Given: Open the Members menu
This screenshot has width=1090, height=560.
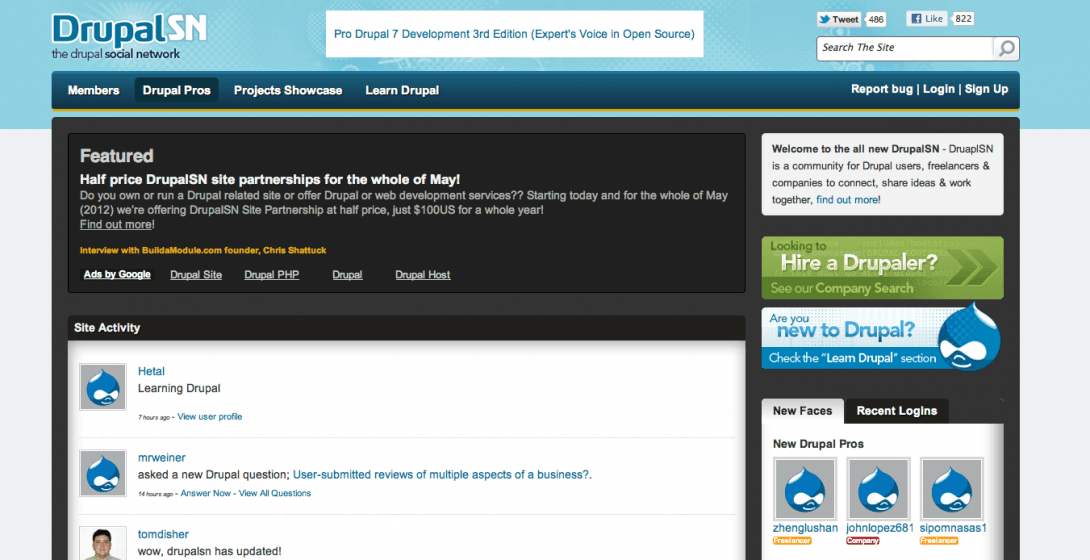Looking at the screenshot, I should coord(93,90).
